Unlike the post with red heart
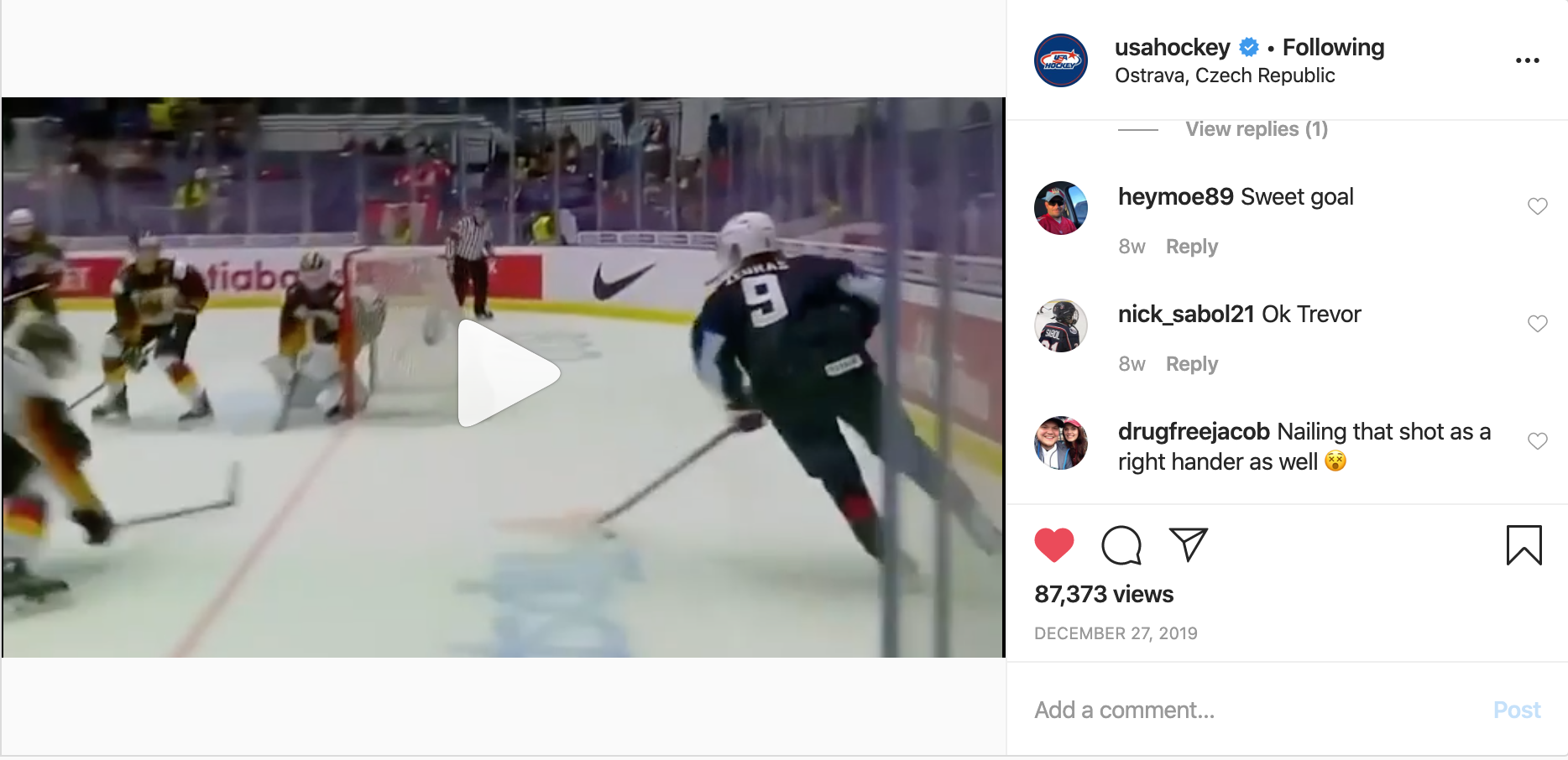Screen dimensions: 1568x760 point(1054,545)
